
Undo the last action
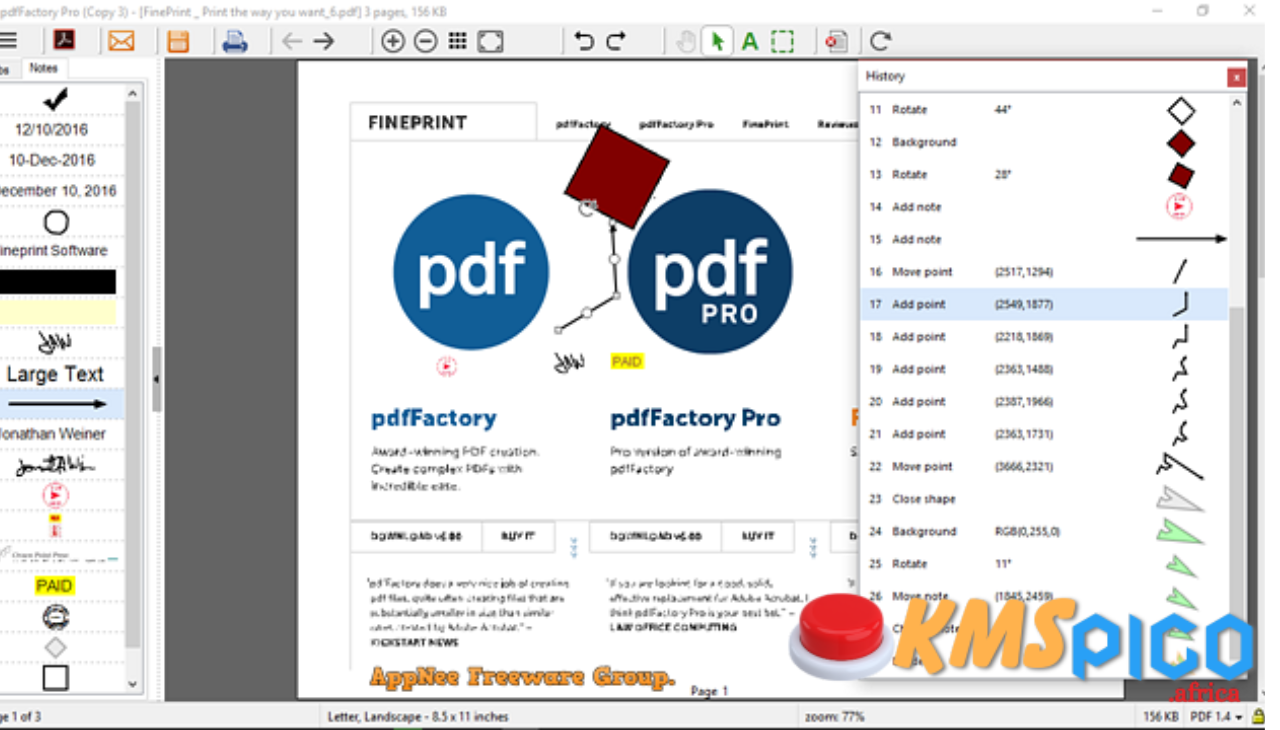pyautogui.click(x=584, y=41)
